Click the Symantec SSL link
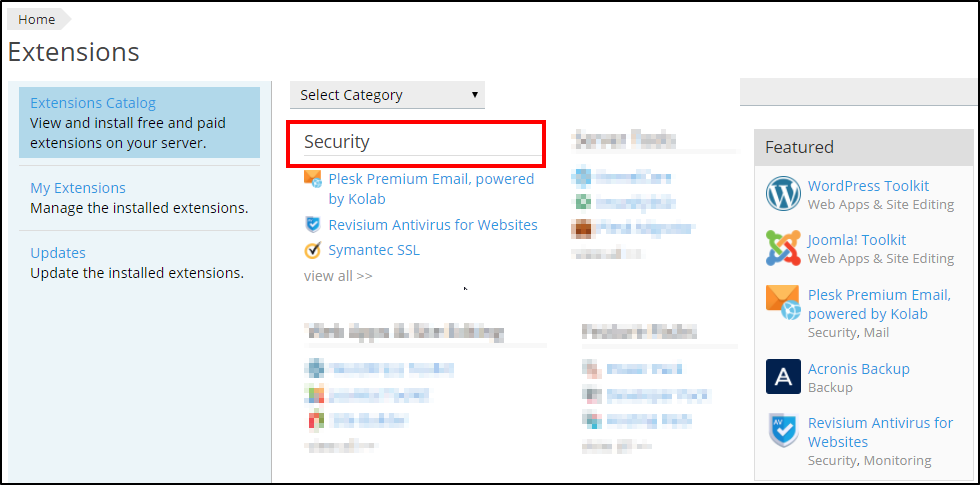This screenshot has width=980, height=485. 374,250
